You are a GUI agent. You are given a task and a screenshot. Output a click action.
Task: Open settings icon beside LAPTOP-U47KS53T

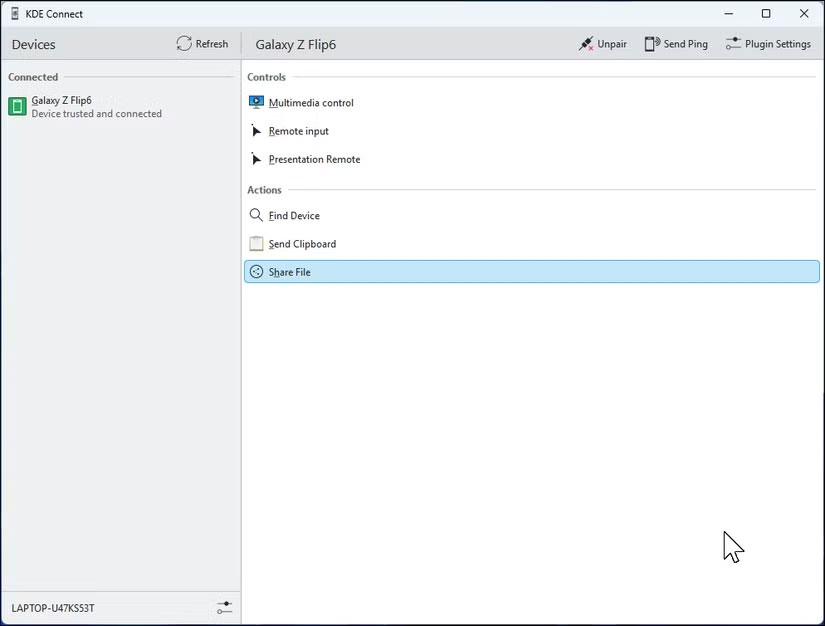point(223,608)
